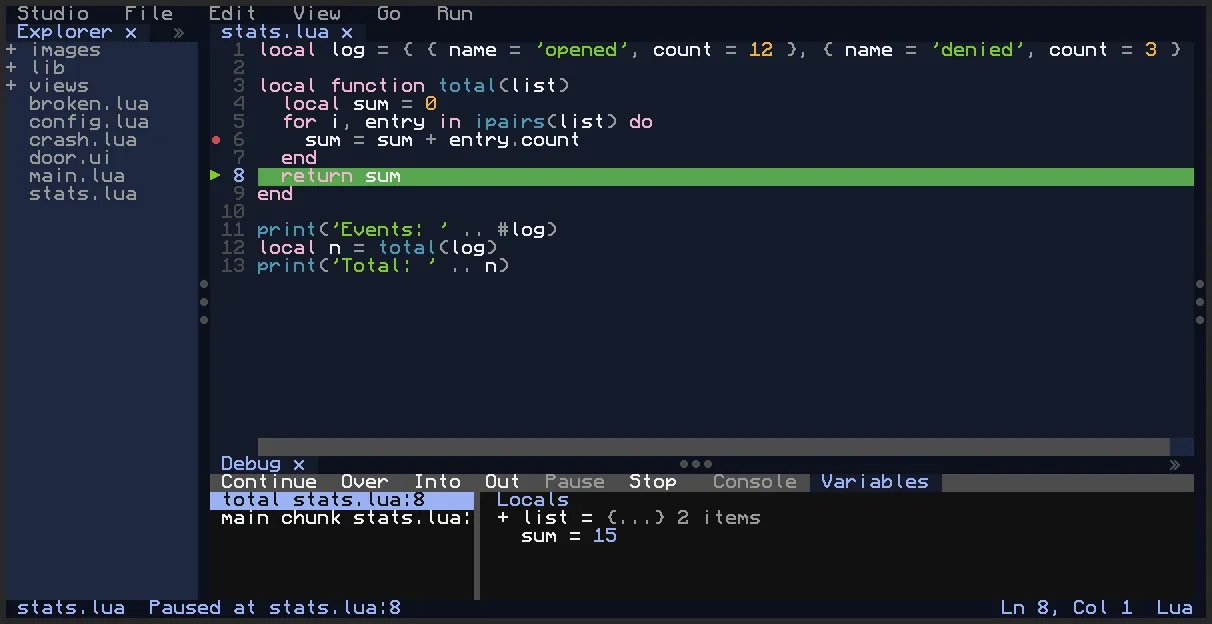The image size is (1212, 624).
Task: Click the Debug panel drag handle dots
Action: click(x=696, y=464)
